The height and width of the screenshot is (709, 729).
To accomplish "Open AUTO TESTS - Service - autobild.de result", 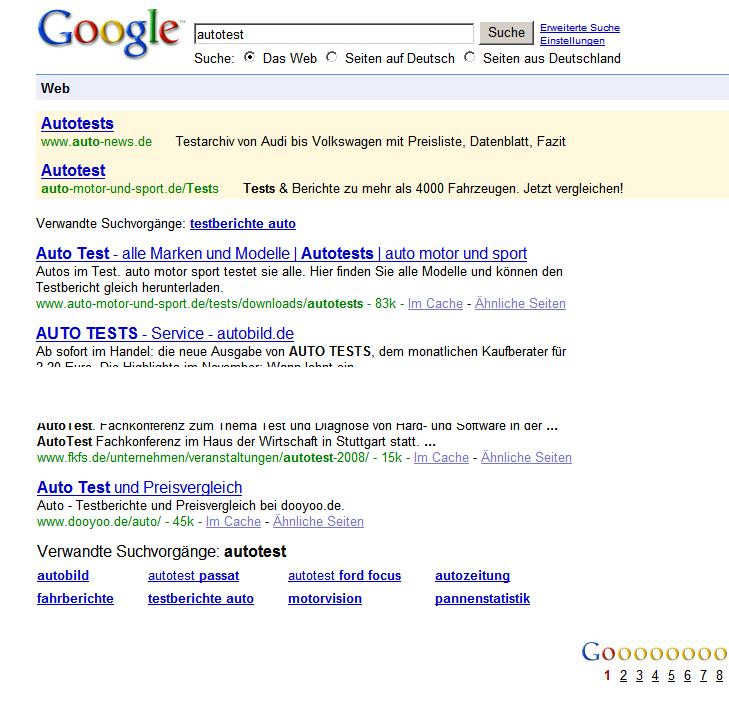I will pyautogui.click(x=165, y=333).
